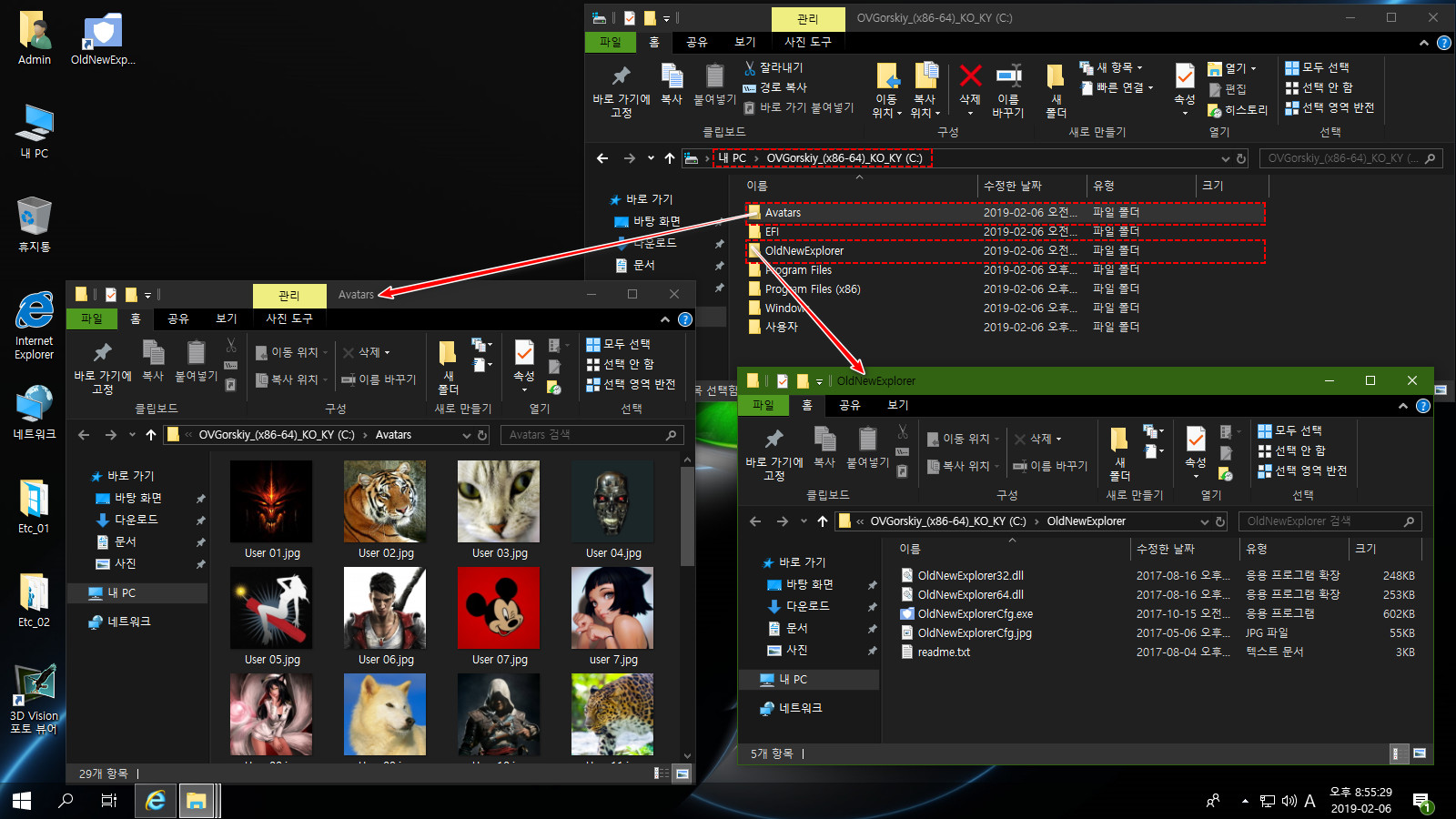This screenshot has width=1456, height=819.
Task: Open the Open (열기) dropdown in the top Explorer ribbon
Action: (x=1232, y=68)
